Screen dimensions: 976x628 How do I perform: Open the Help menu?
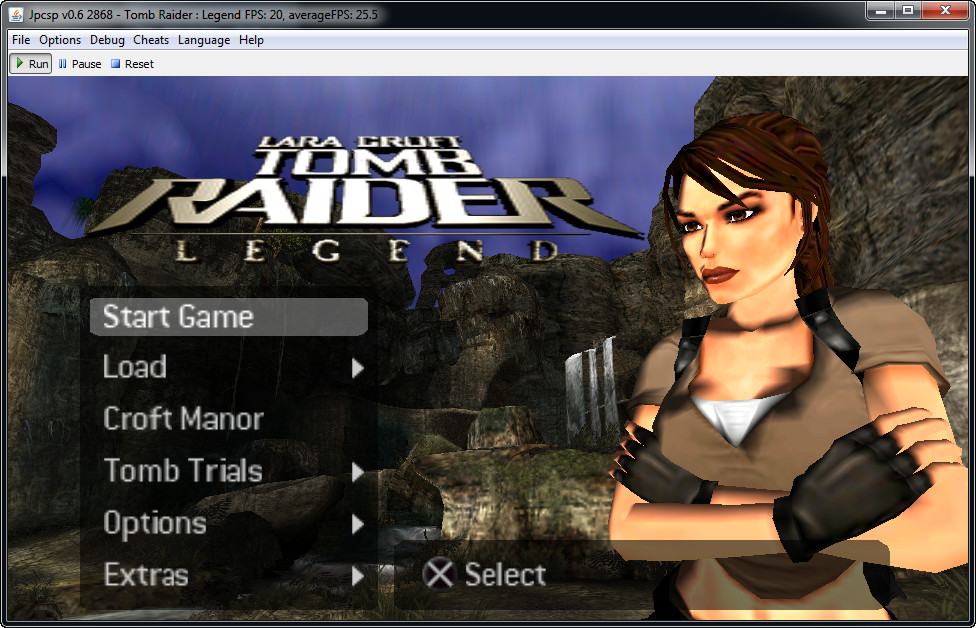(x=251, y=40)
